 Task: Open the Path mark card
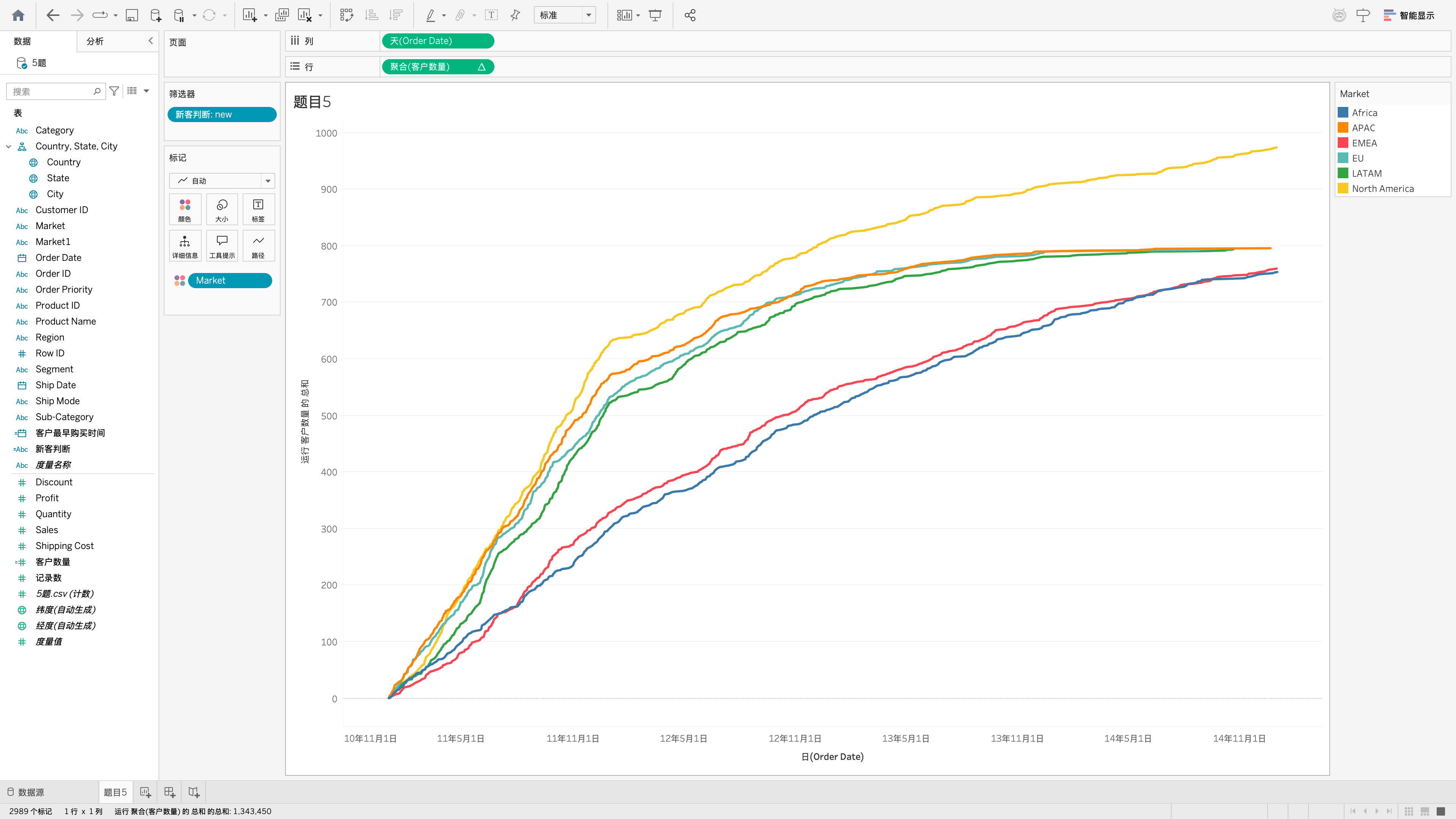click(258, 246)
